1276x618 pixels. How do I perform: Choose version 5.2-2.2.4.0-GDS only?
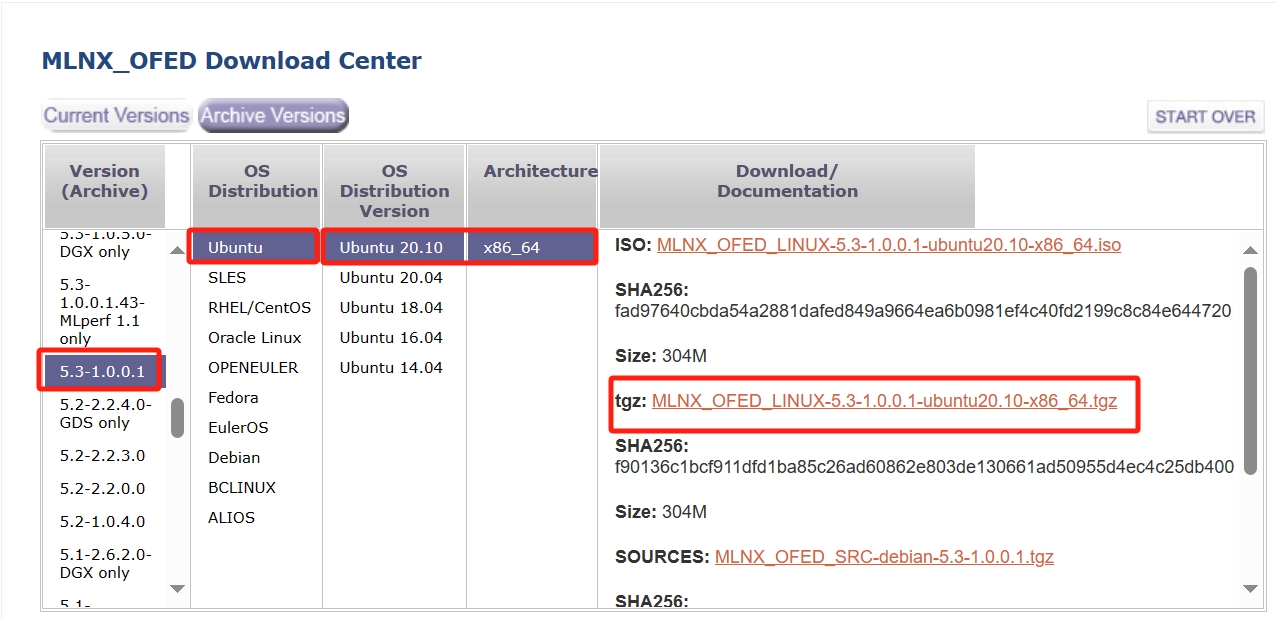(x=105, y=413)
